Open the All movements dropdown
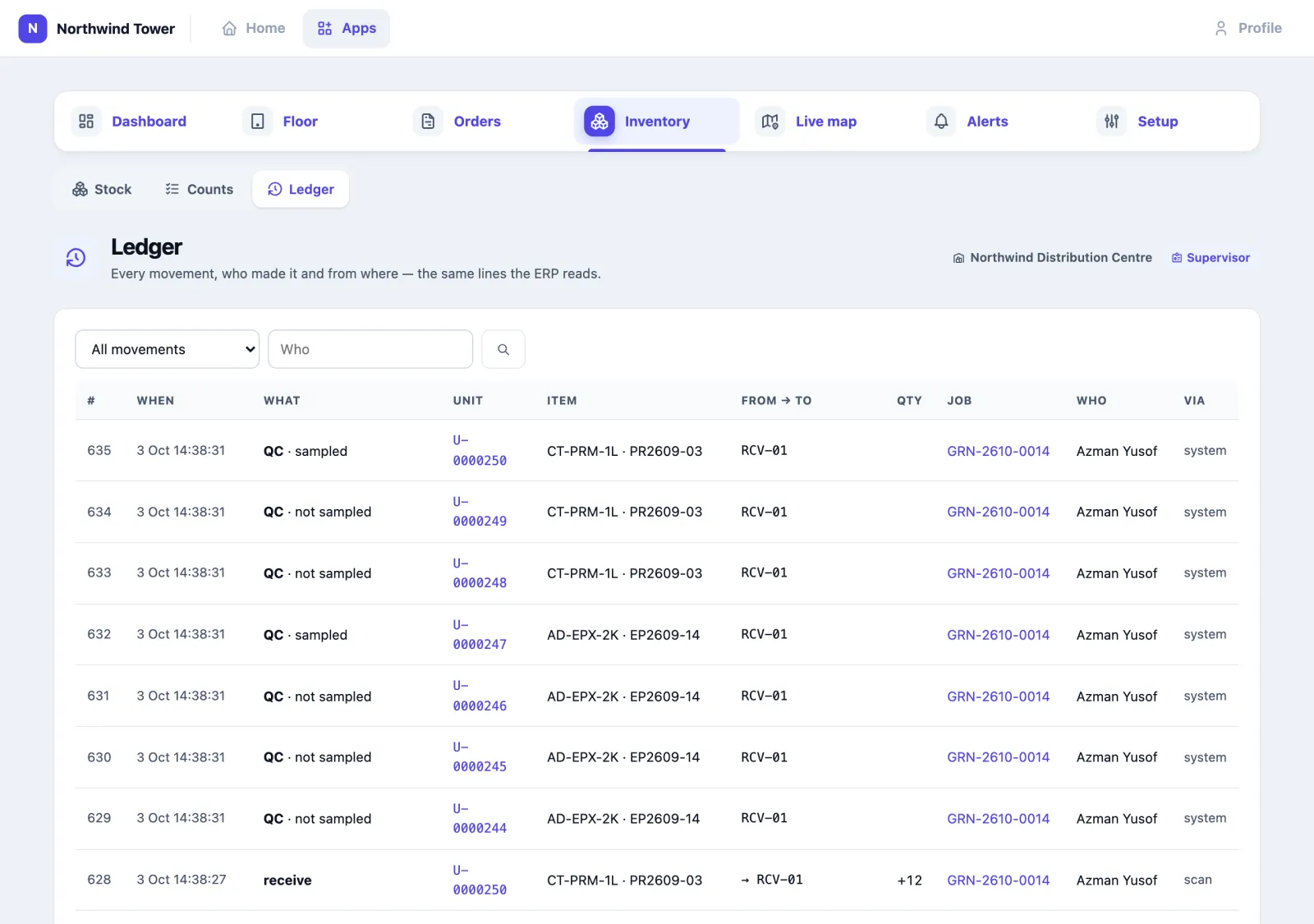1314x924 pixels. 168,350
